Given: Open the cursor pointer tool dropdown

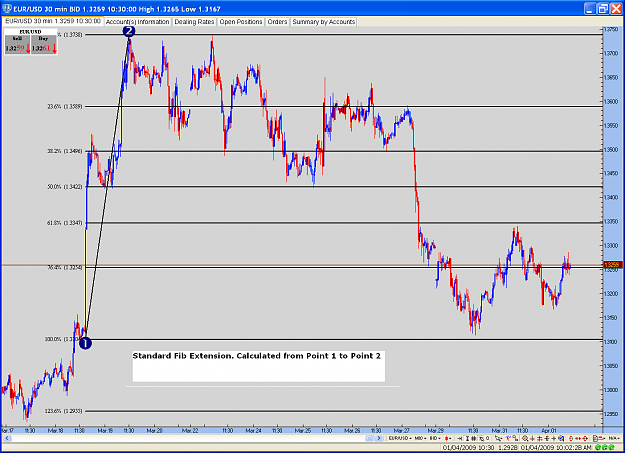Looking at the screenshot, I should coord(499,438).
